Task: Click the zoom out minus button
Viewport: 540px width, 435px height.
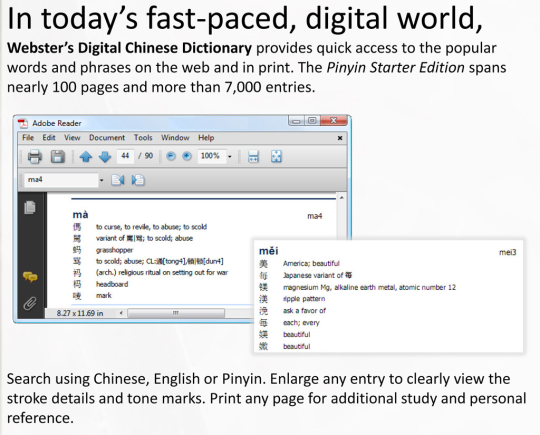Action: (x=171, y=156)
